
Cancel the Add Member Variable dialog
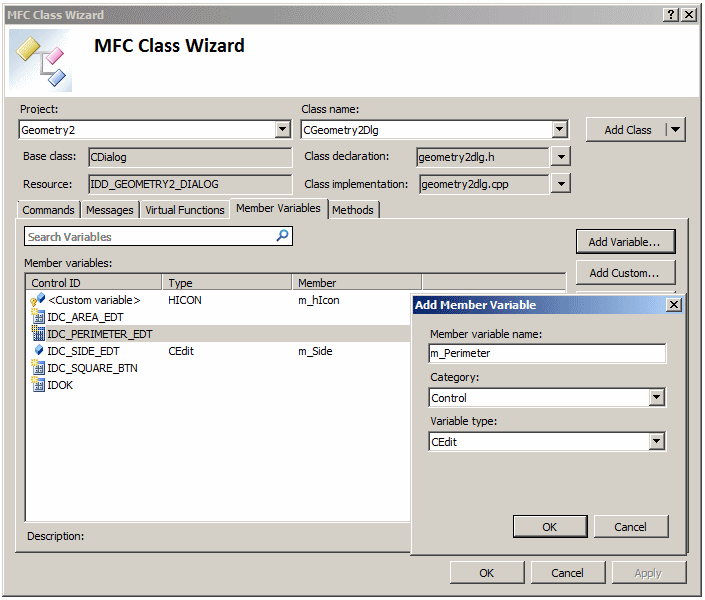pyautogui.click(x=631, y=527)
